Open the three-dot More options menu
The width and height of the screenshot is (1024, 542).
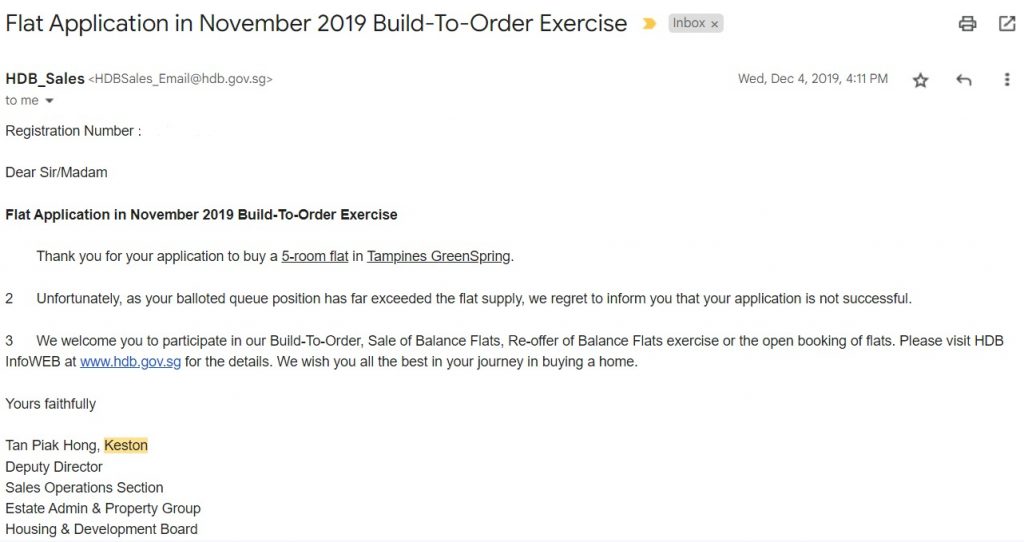point(1006,80)
